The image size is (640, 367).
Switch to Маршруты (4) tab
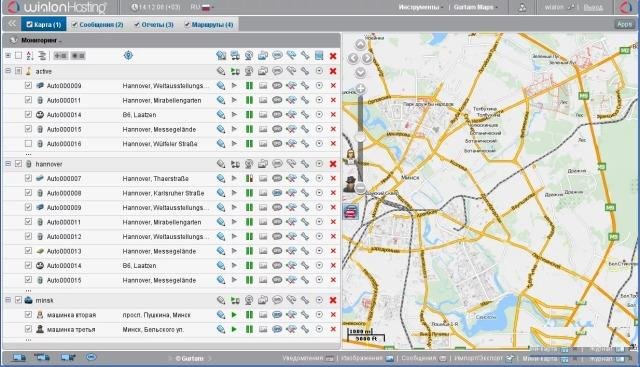209,24
